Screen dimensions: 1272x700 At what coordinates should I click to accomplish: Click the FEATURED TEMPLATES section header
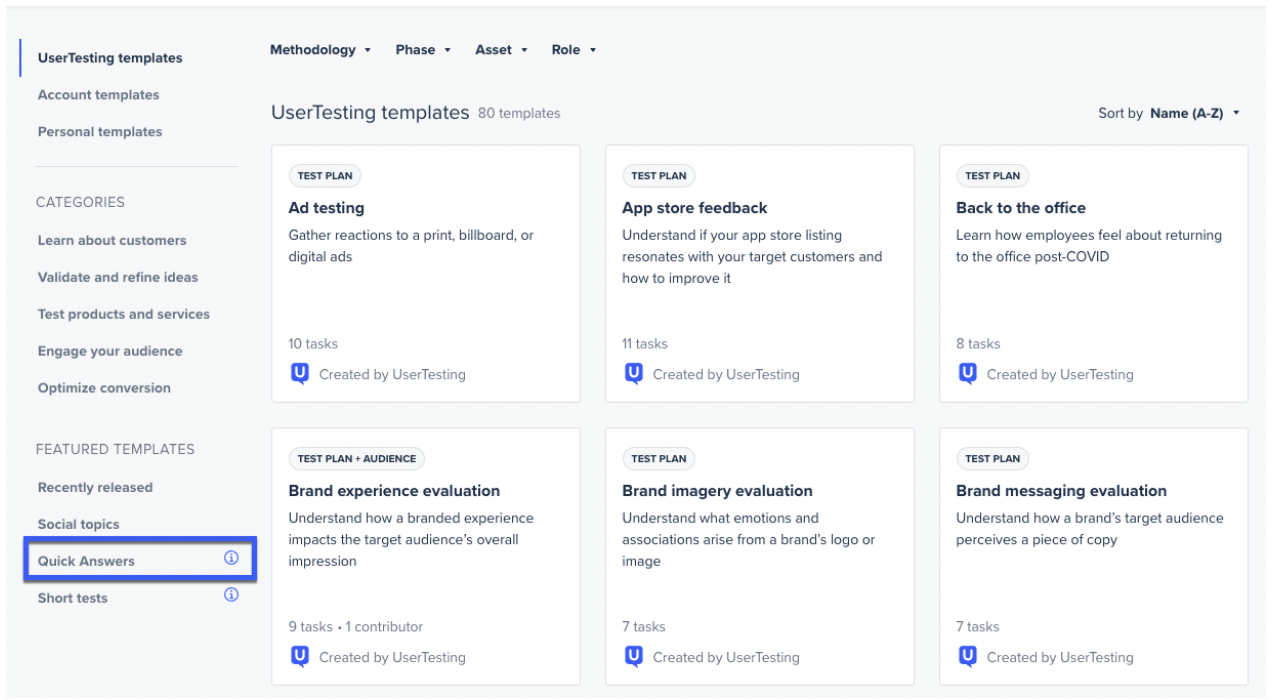(115, 450)
